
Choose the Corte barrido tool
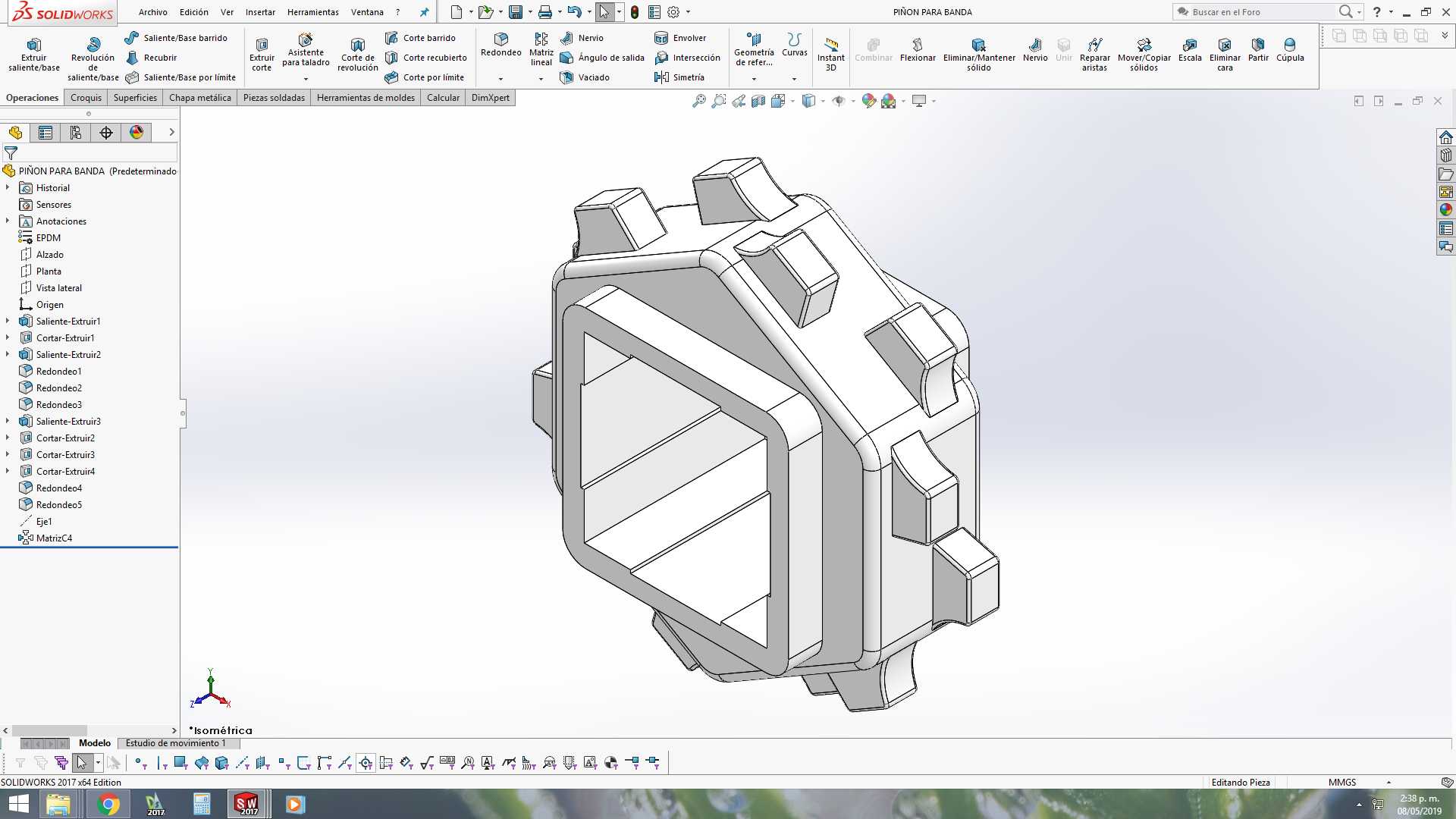coord(420,38)
